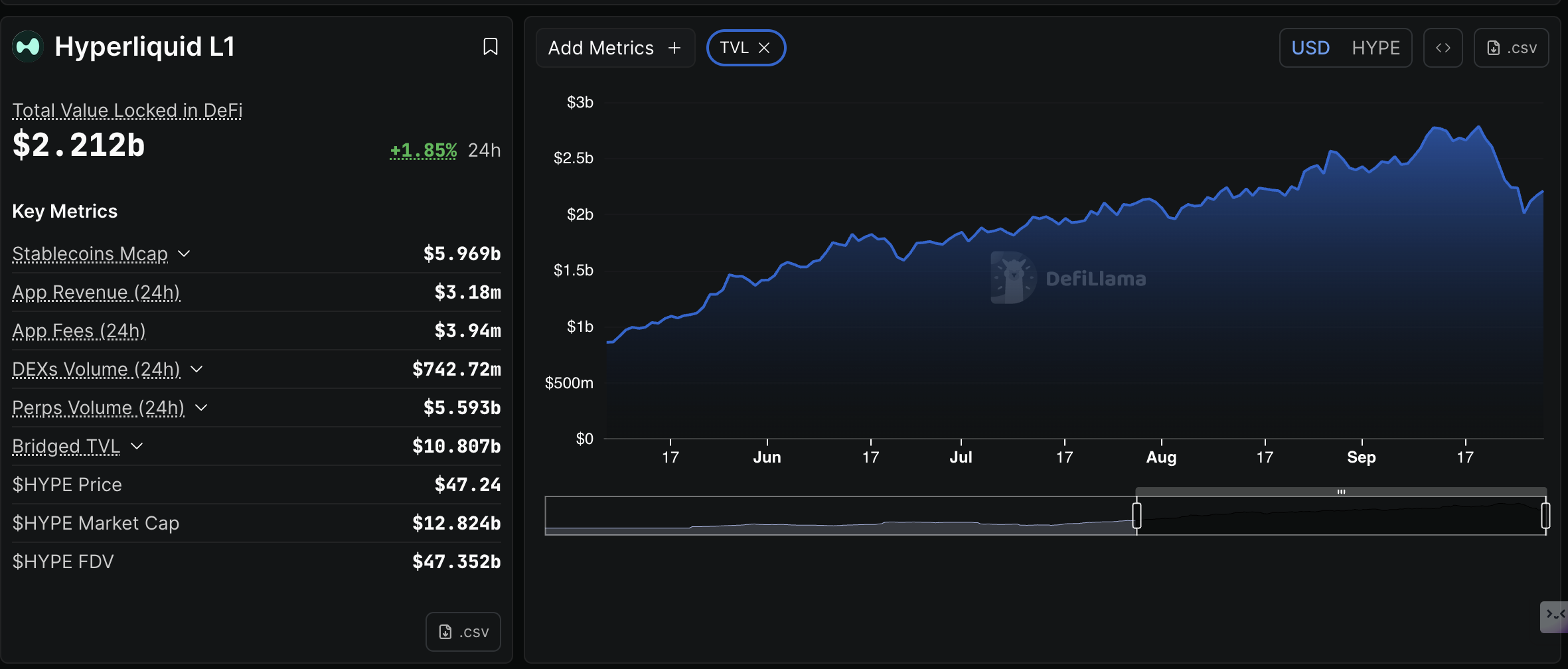The height and width of the screenshot is (669, 1568).
Task: Expand the DEXs Volume (24h) details
Action: [x=196, y=370]
